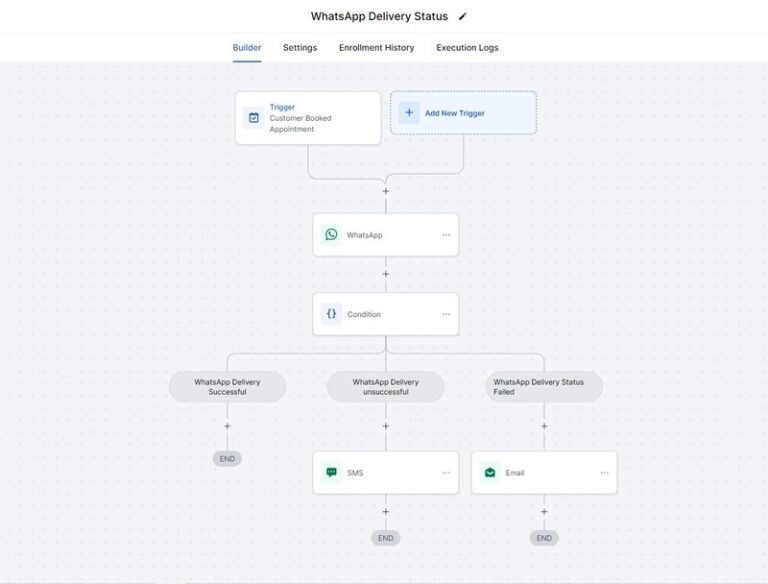The image size is (768, 584).
Task: Open the SMS action node
Action: [x=385, y=473]
